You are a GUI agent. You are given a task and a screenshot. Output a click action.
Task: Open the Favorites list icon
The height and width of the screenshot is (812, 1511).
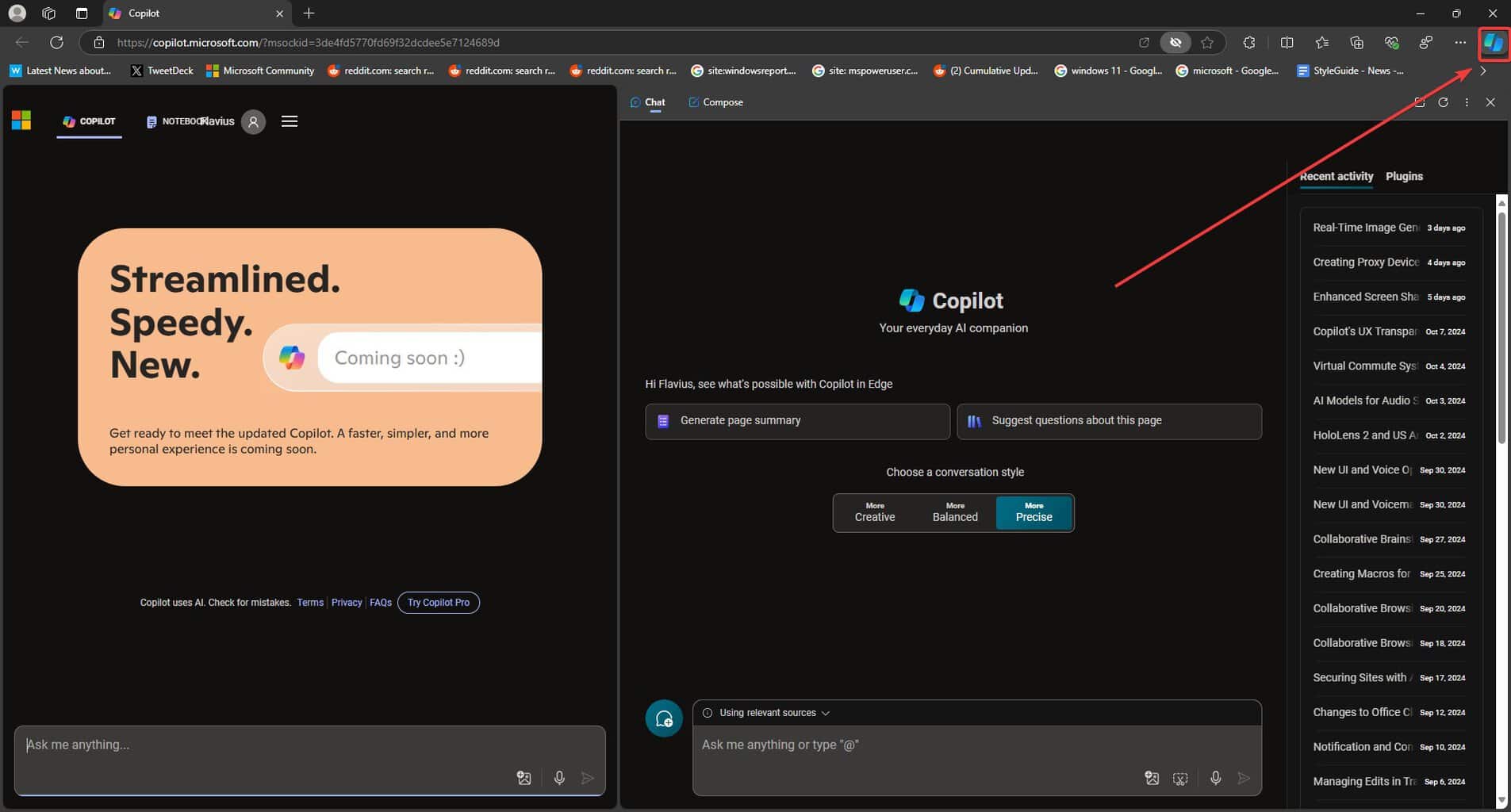(1322, 43)
